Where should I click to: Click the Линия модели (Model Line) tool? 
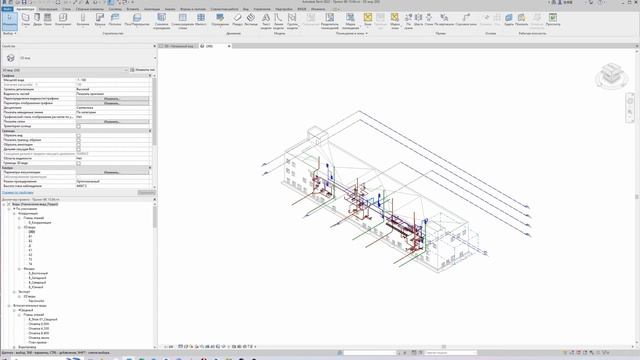pyautogui.click(x=278, y=21)
